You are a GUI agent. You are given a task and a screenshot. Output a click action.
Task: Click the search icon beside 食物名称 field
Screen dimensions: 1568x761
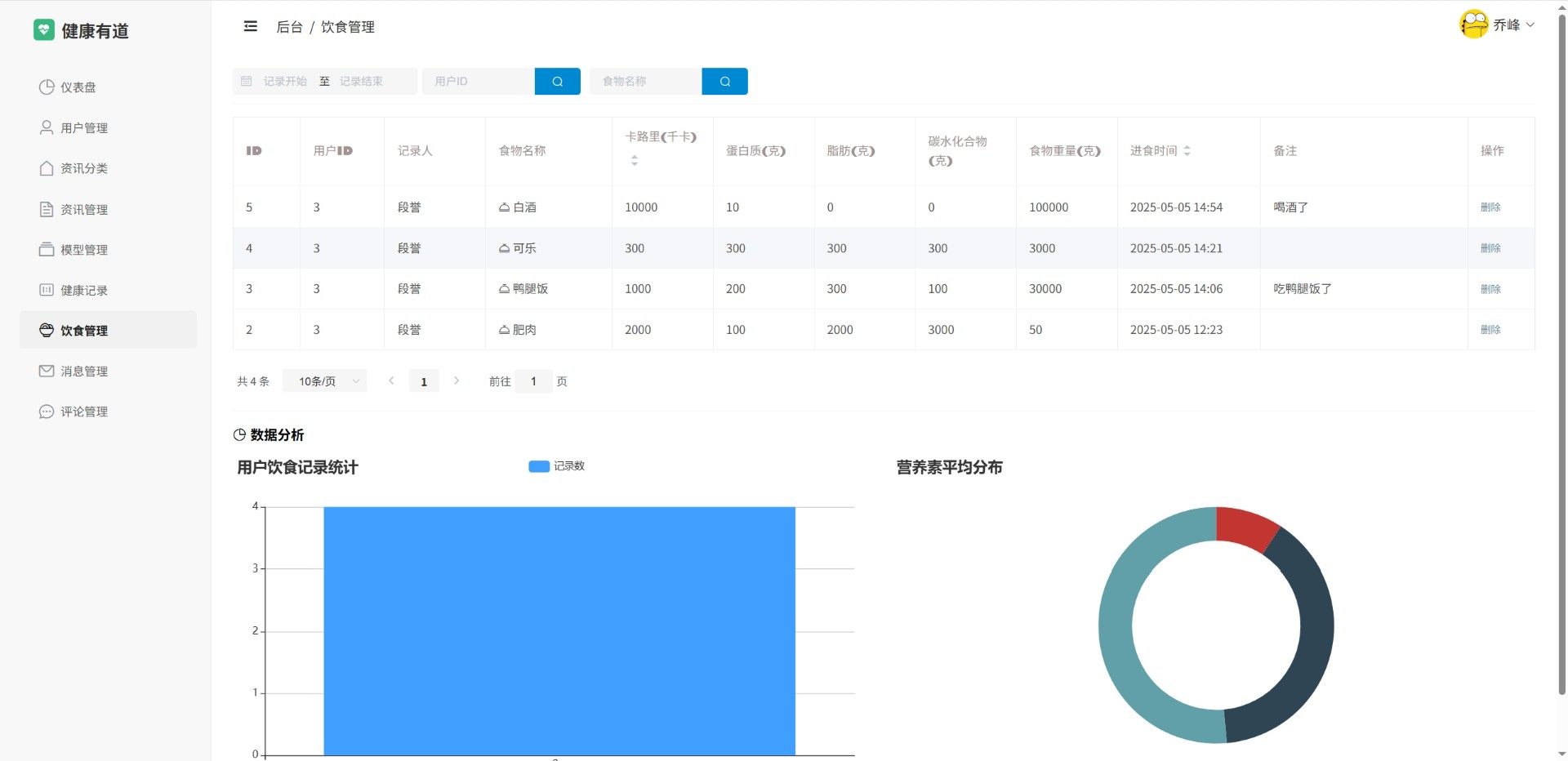pyautogui.click(x=724, y=82)
